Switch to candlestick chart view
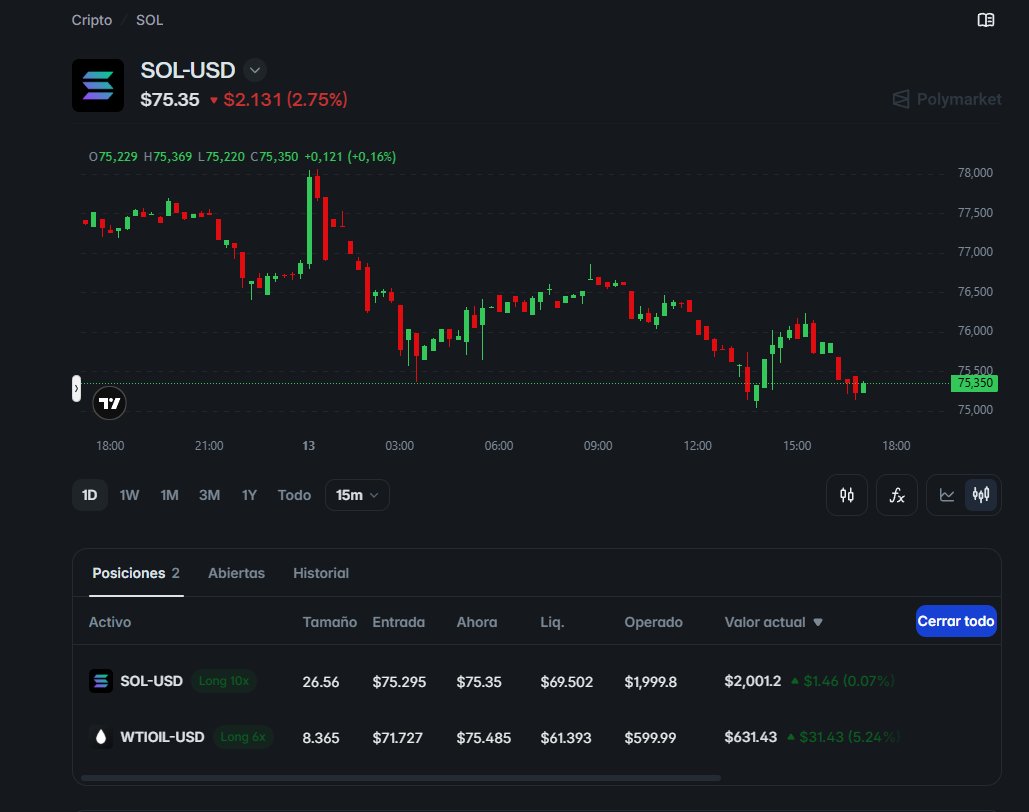The height and width of the screenshot is (812, 1029). point(981,495)
